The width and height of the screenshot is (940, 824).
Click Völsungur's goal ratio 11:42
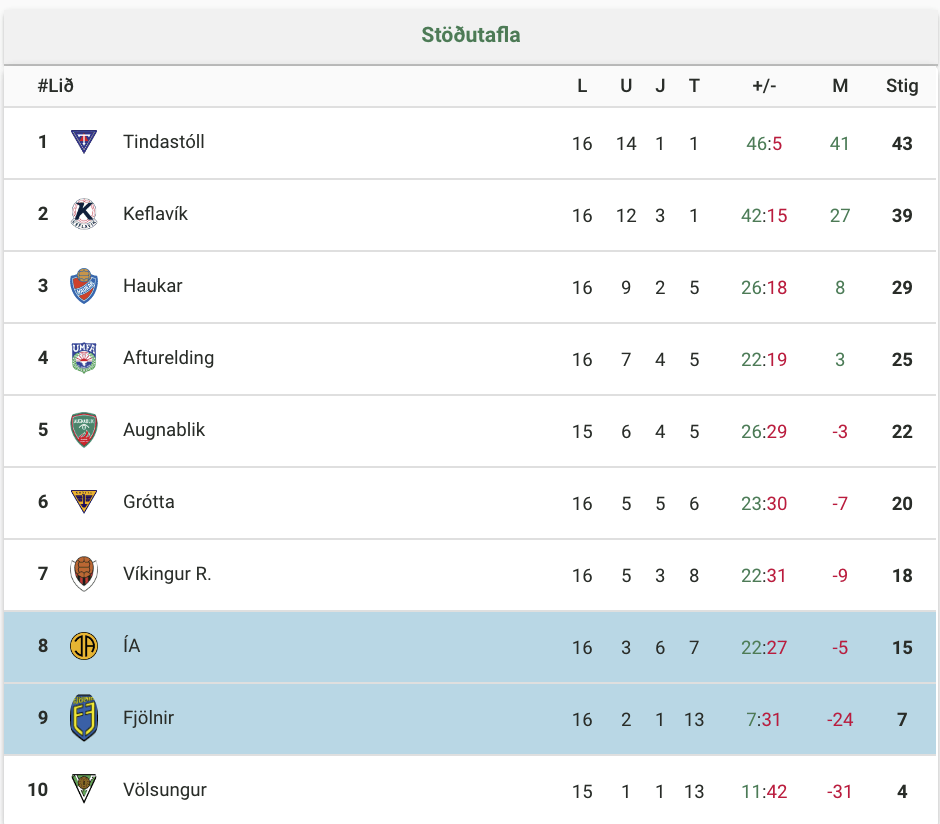click(x=764, y=792)
